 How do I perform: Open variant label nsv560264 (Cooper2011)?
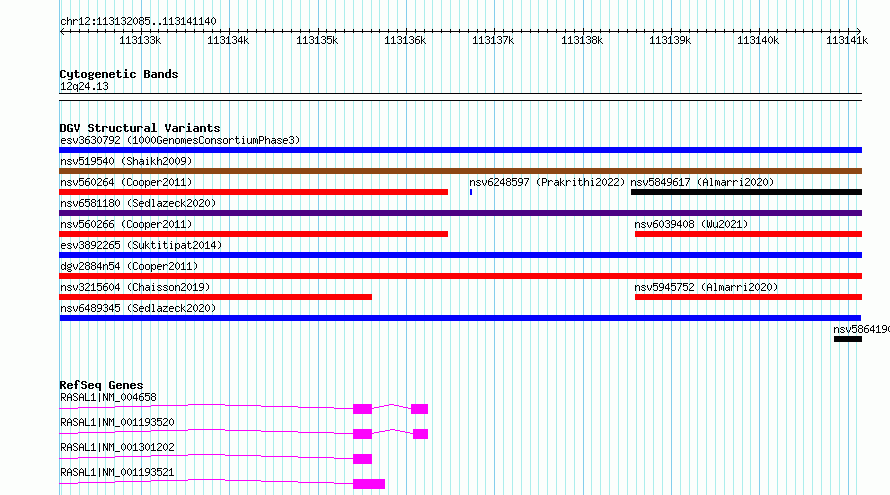pyautogui.click(x=126, y=182)
